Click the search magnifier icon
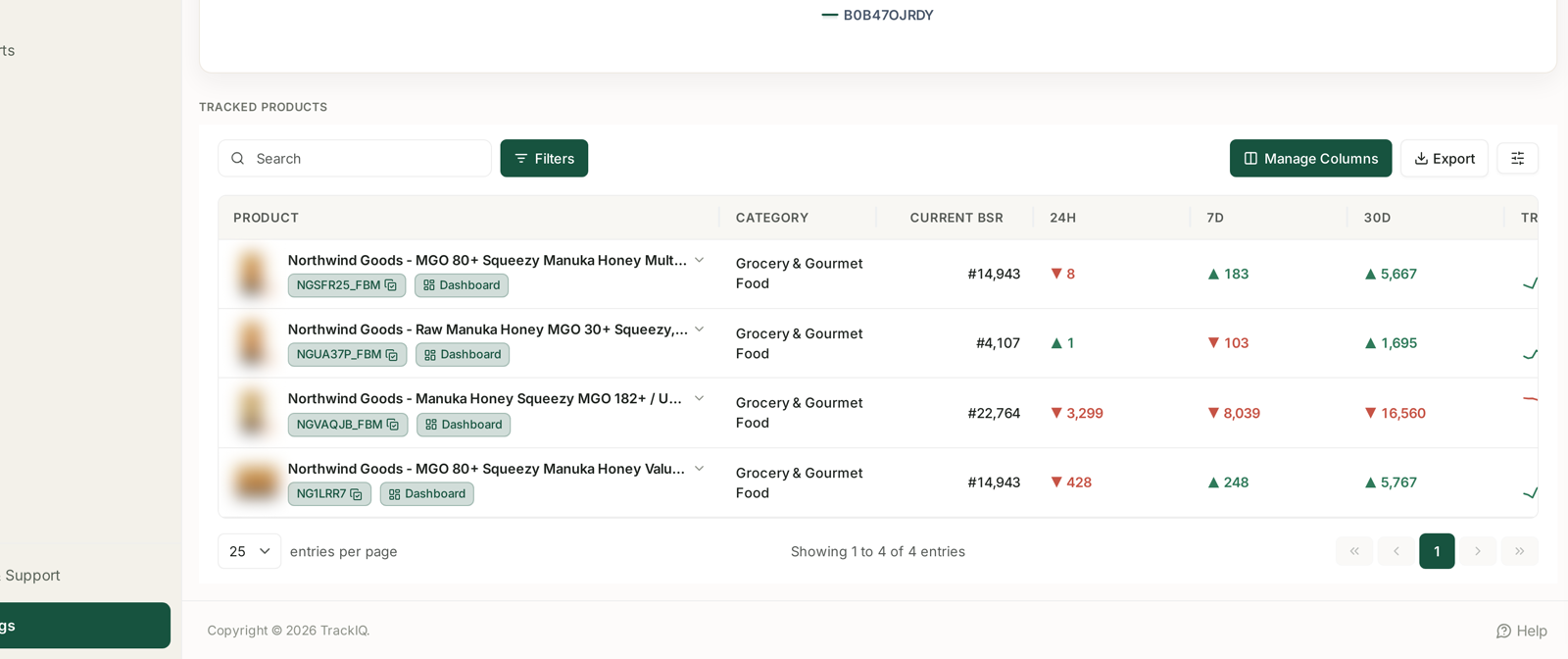This screenshot has width=1568, height=659. [x=237, y=159]
